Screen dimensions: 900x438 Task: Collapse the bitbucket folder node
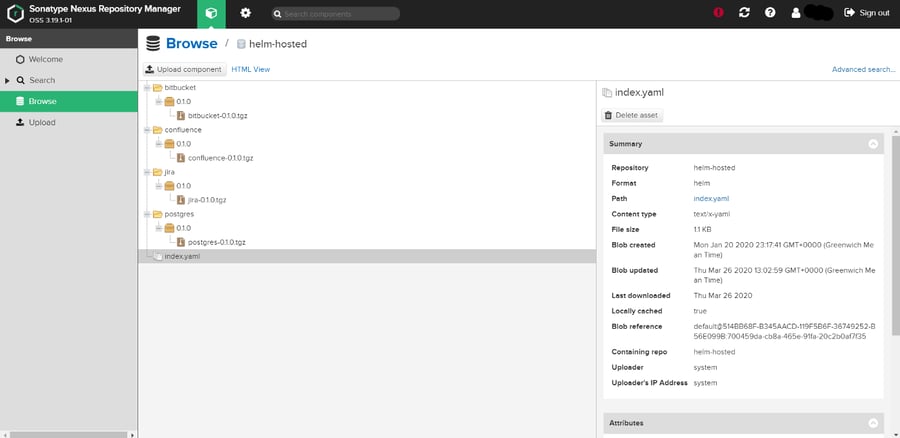(147, 88)
